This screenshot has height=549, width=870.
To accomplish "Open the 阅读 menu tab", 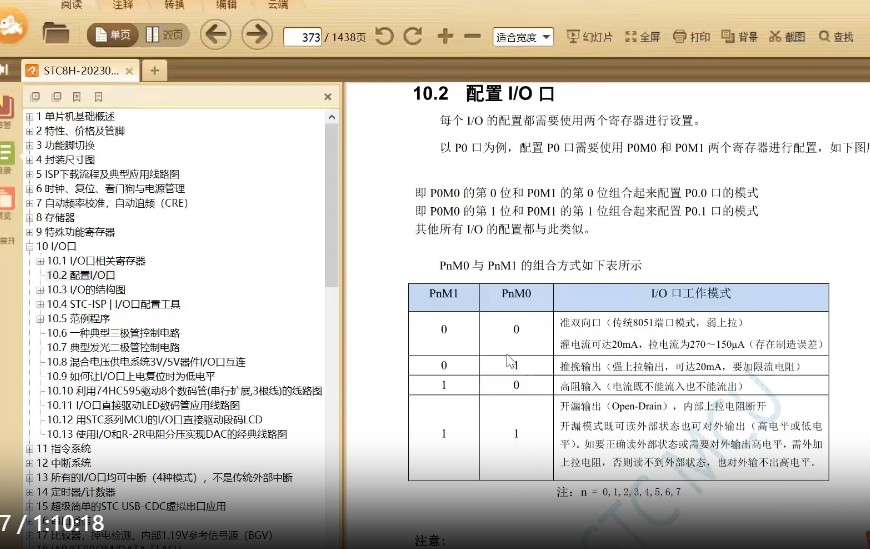I will coord(72,4).
